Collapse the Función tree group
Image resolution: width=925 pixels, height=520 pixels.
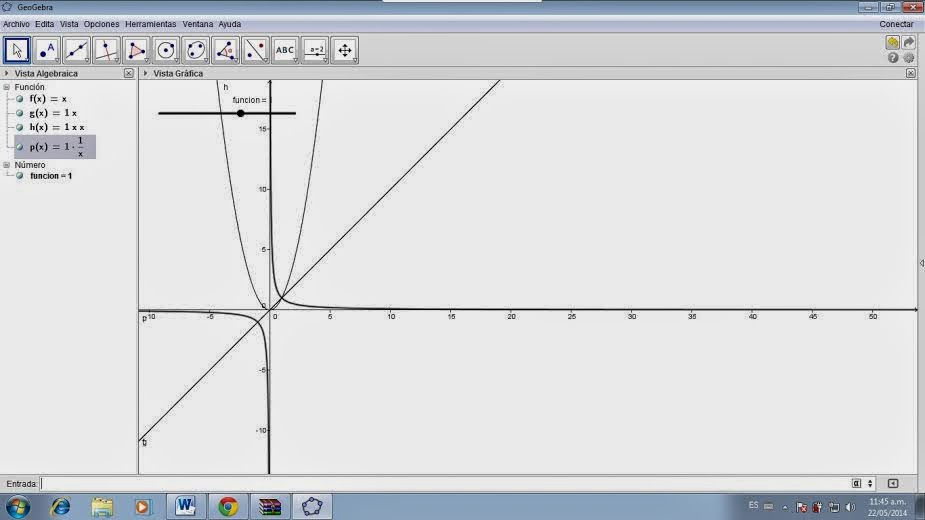(6, 87)
